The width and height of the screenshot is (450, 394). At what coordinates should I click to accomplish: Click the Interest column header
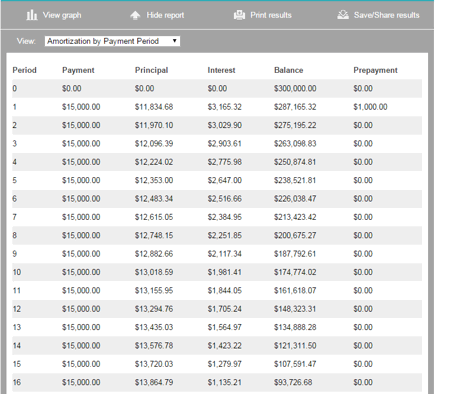pyautogui.click(x=221, y=70)
